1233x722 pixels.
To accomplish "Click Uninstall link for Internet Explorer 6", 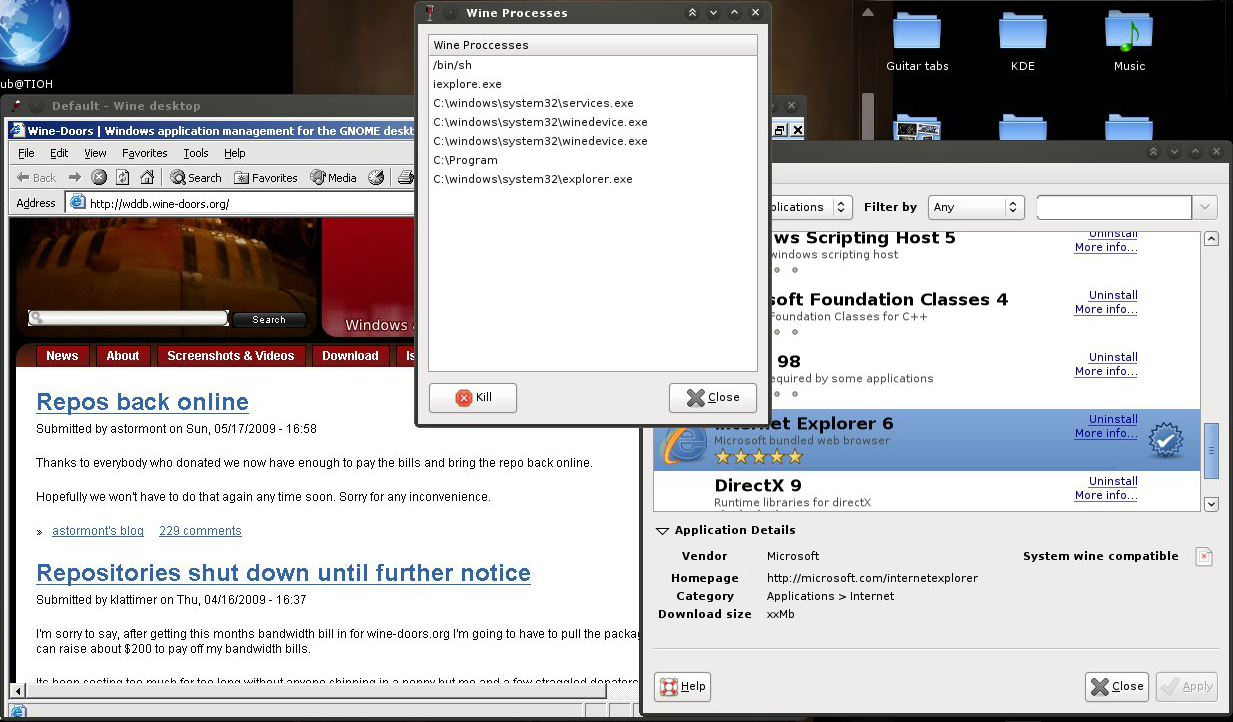I will tap(1113, 420).
